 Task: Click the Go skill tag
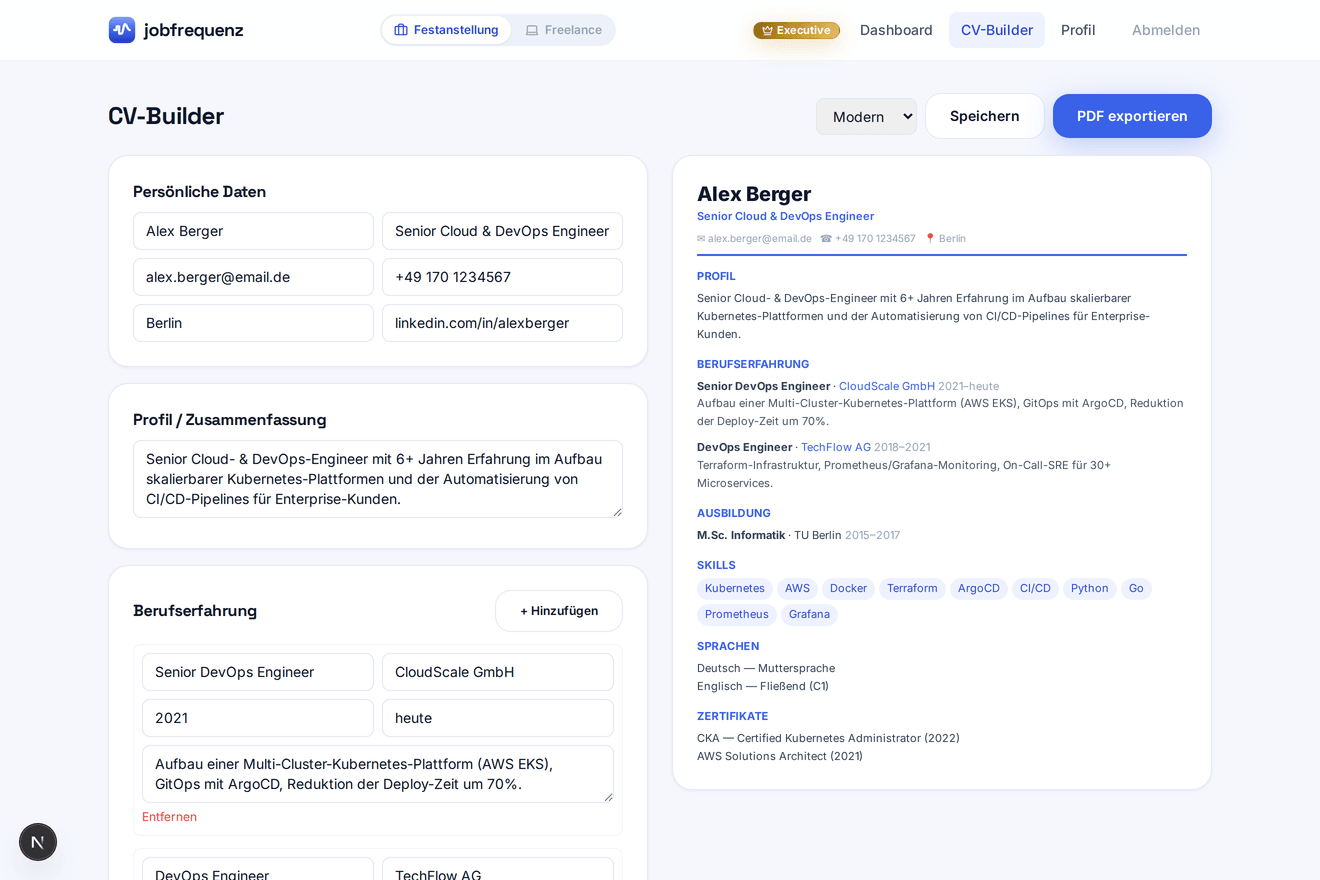1136,589
